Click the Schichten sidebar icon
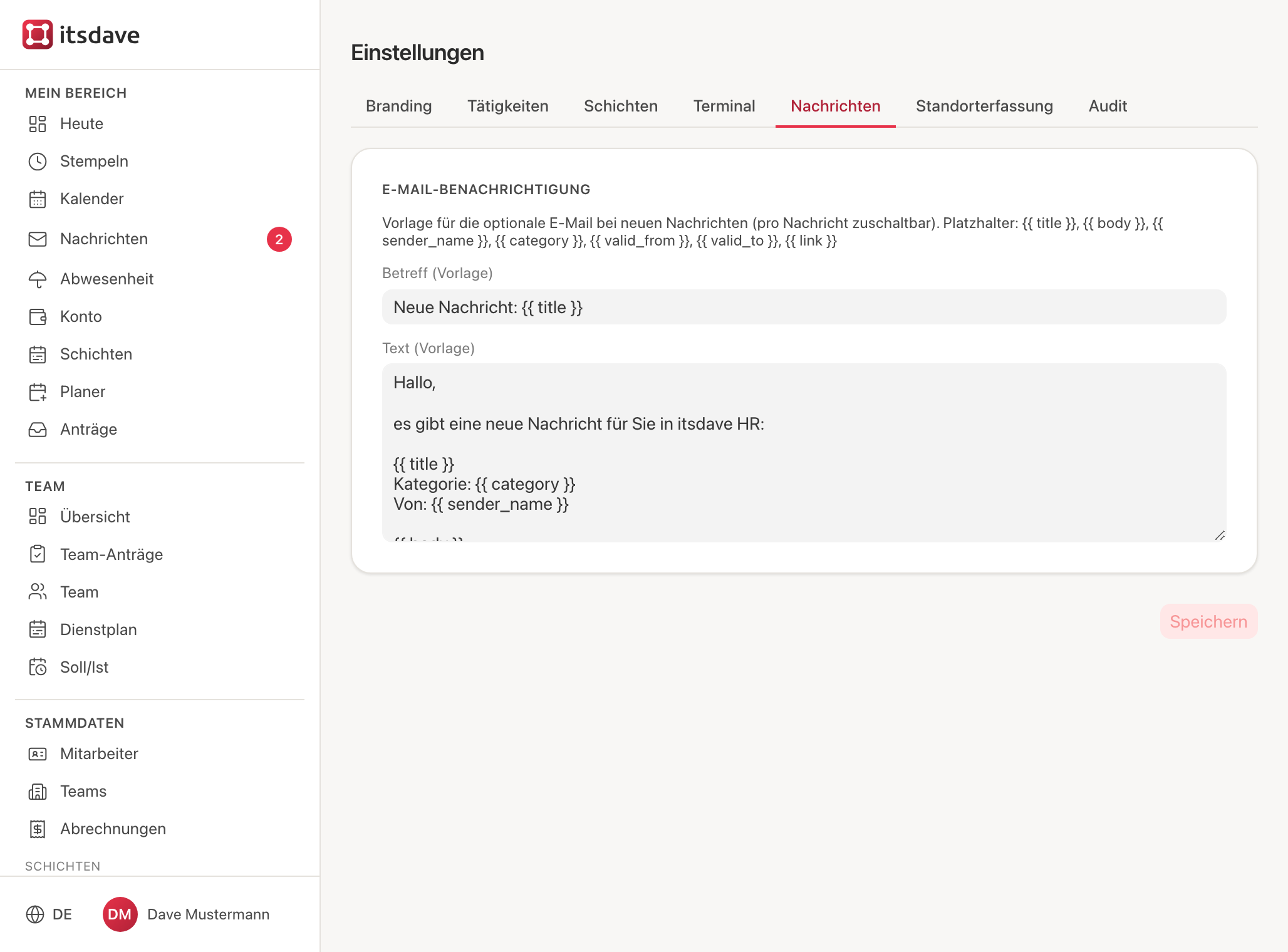Screen dimensions: 1288x952 [38, 354]
